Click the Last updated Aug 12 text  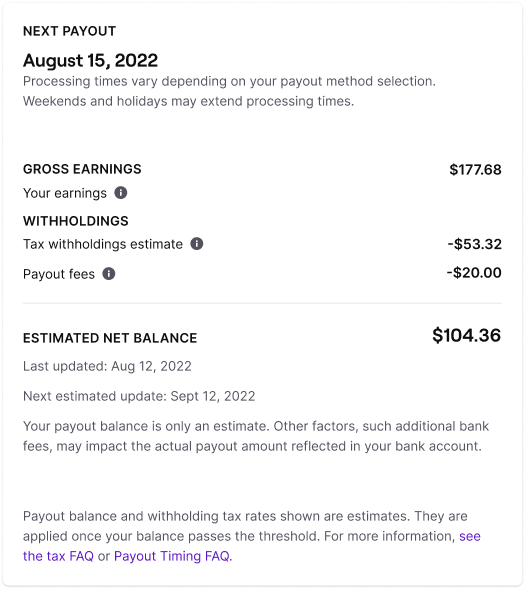pos(107,366)
